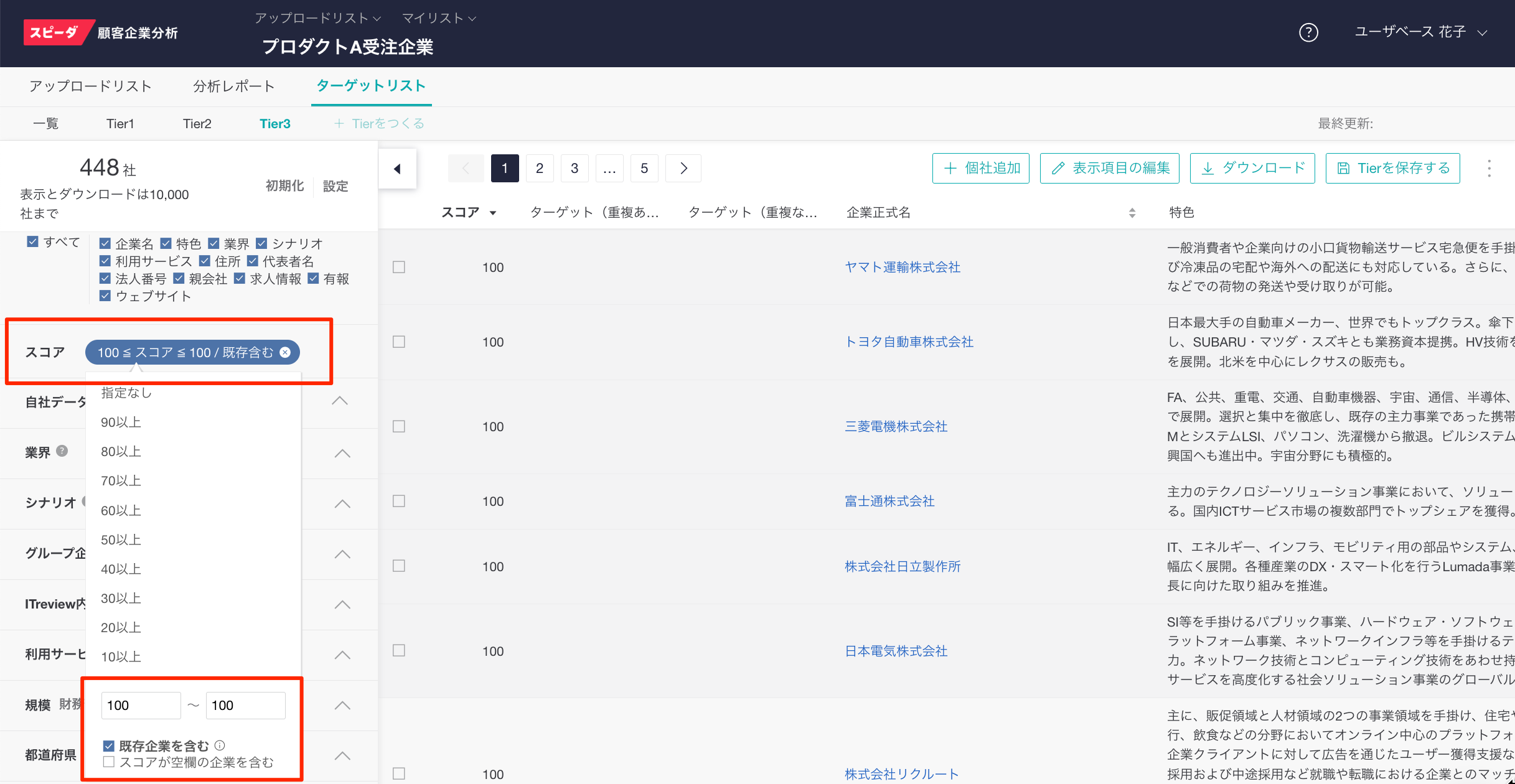Image resolution: width=1515 pixels, height=784 pixels.
Task: Collapse the filter sidebar with the left arrow
Action: click(x=397, y=169)
